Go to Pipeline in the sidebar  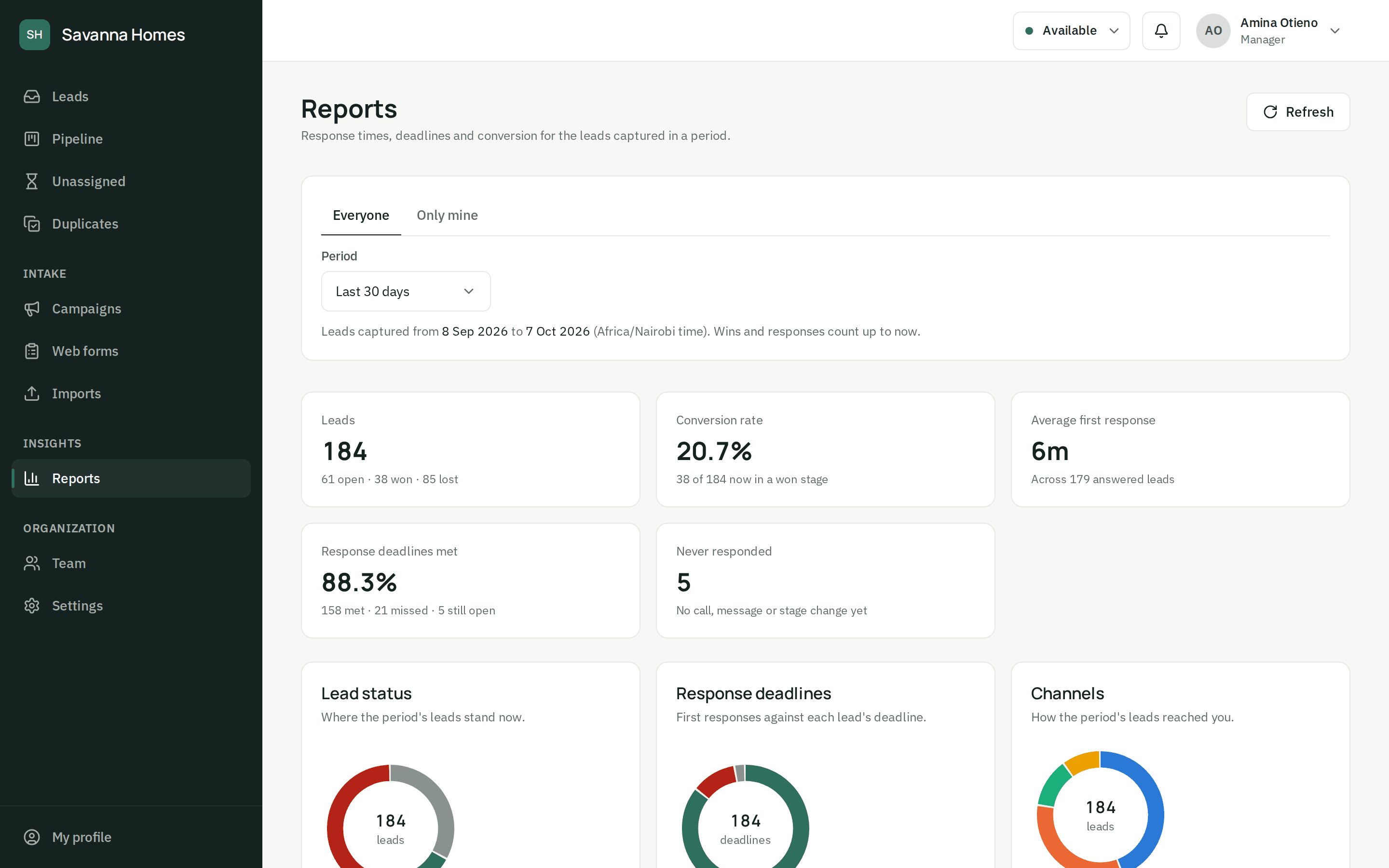click(131, 139)
